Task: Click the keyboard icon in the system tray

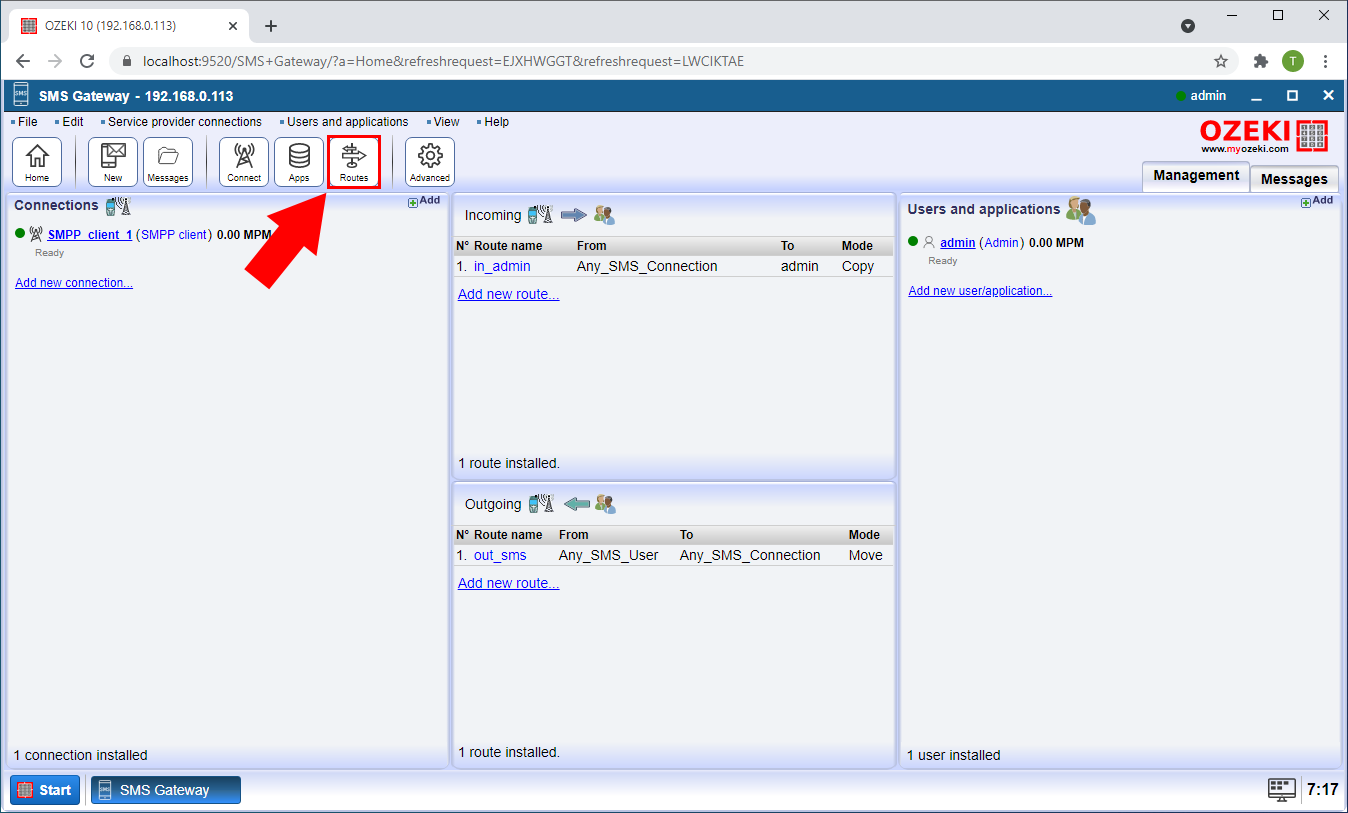Action: pos(1281,789)
